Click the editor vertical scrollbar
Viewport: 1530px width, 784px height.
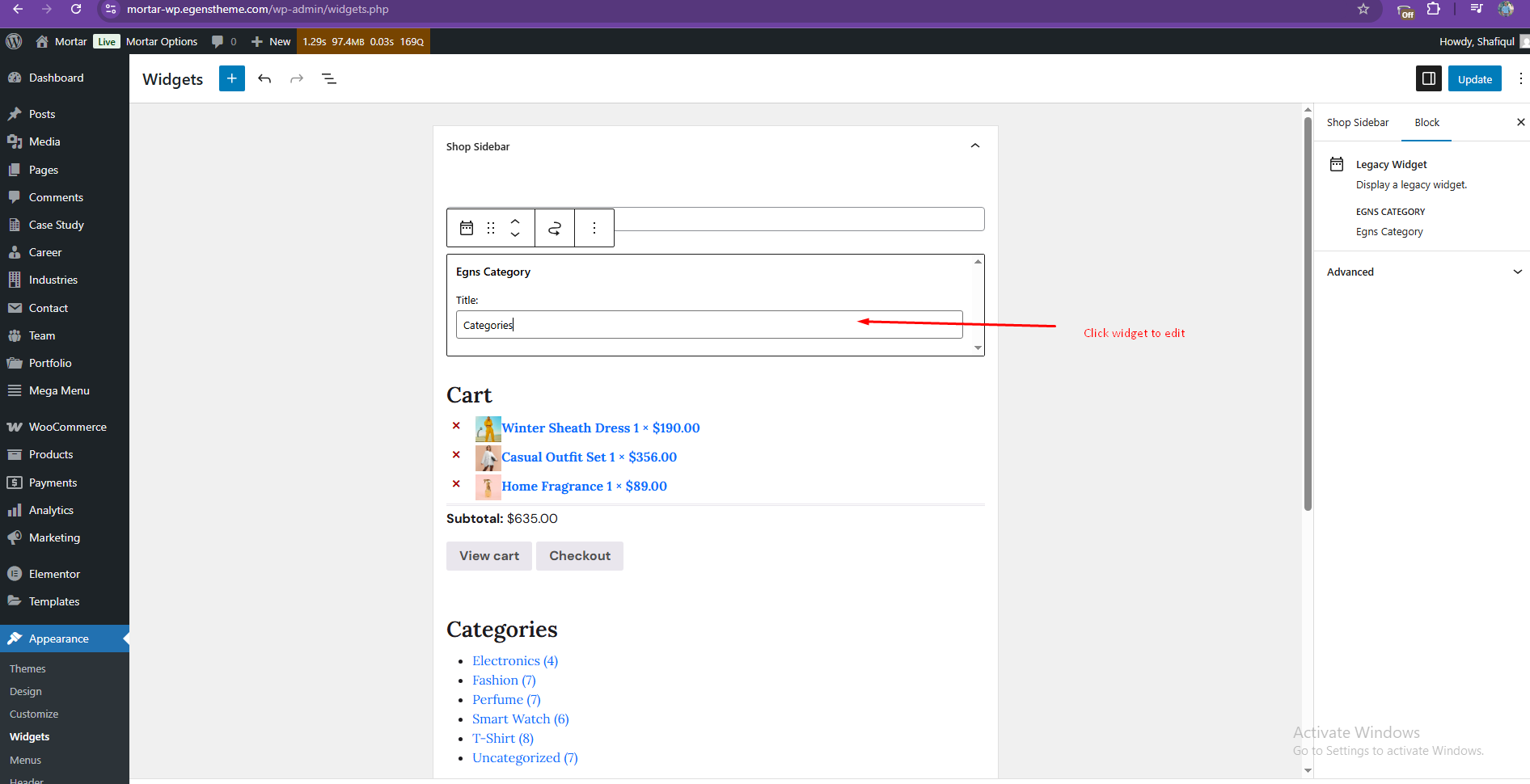pyautogui.click(x=1308, y=315)
